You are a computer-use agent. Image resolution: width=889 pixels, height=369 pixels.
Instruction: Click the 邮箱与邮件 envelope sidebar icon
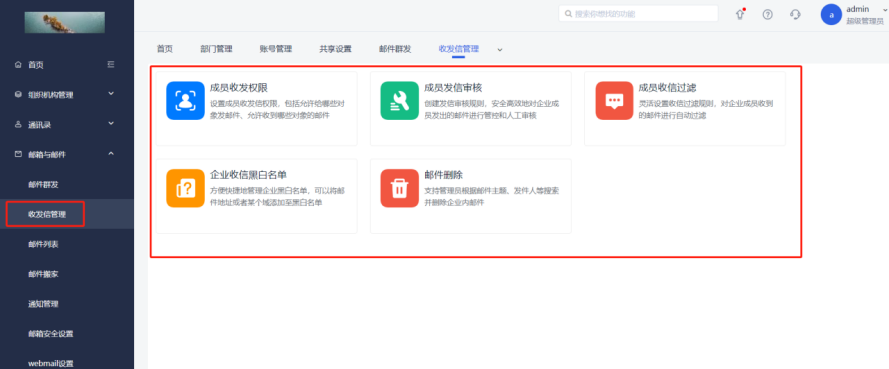[18, 154]
